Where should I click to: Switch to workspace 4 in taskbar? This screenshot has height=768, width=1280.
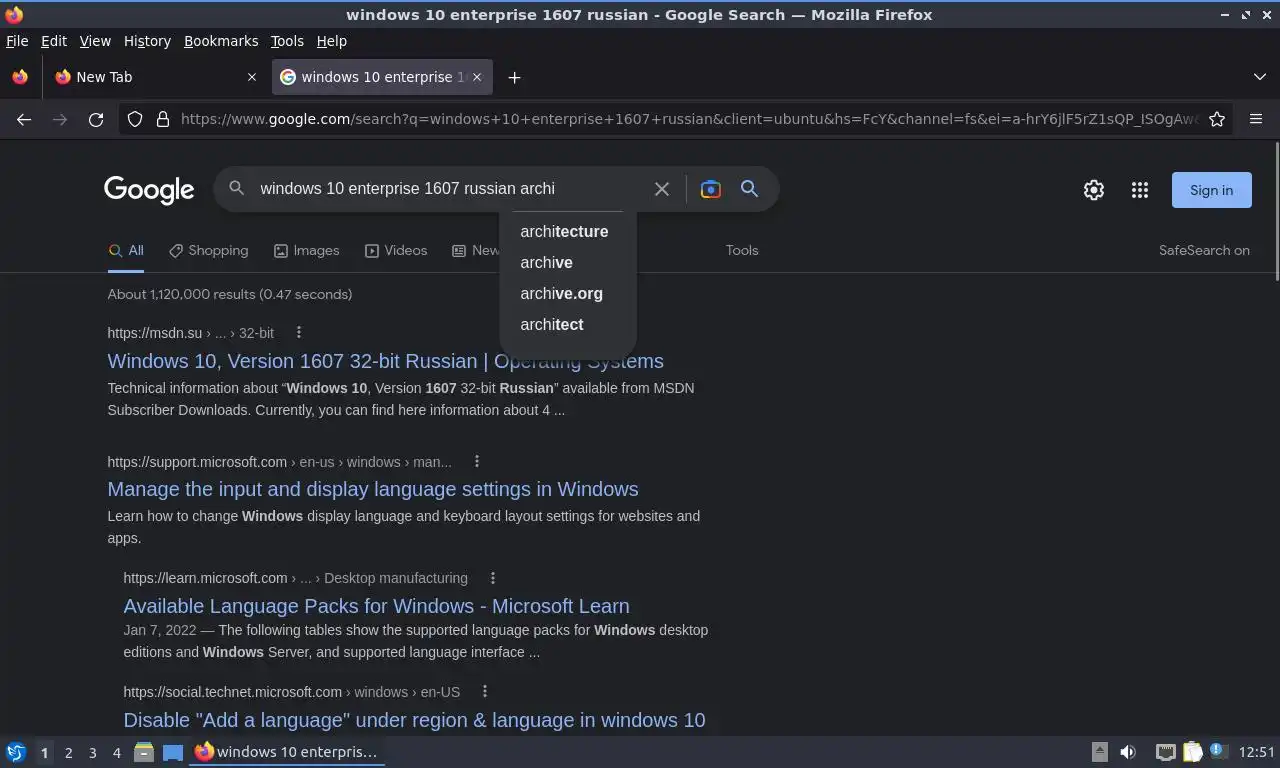[x=116, y=752]
